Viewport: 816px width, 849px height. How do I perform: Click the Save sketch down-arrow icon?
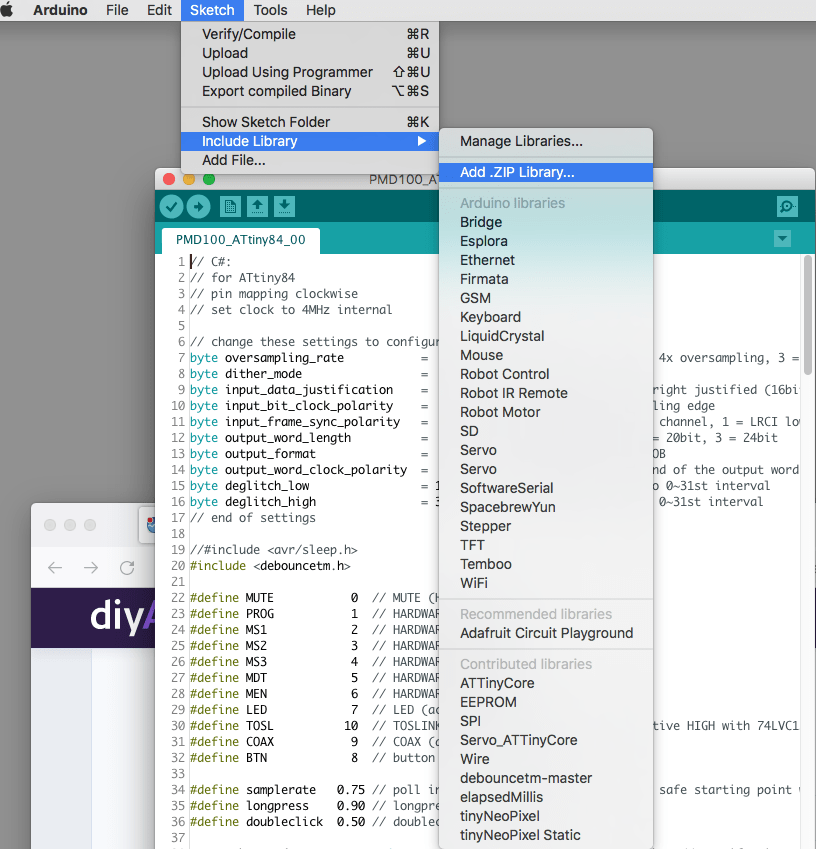(284, 206)
